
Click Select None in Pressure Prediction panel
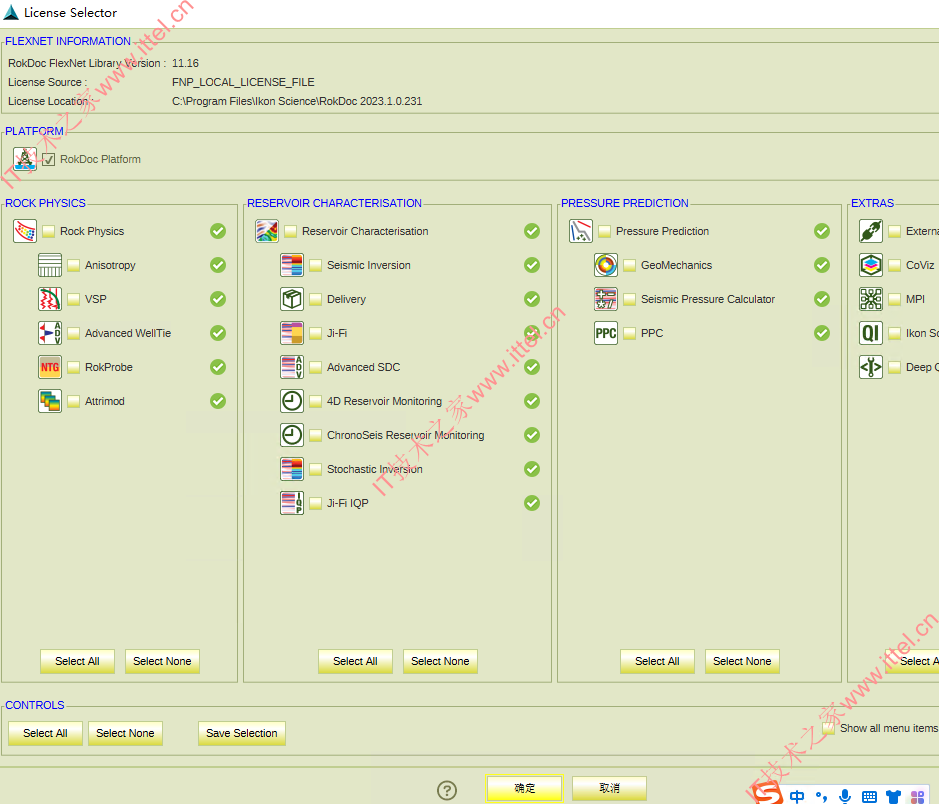point(742,662)
